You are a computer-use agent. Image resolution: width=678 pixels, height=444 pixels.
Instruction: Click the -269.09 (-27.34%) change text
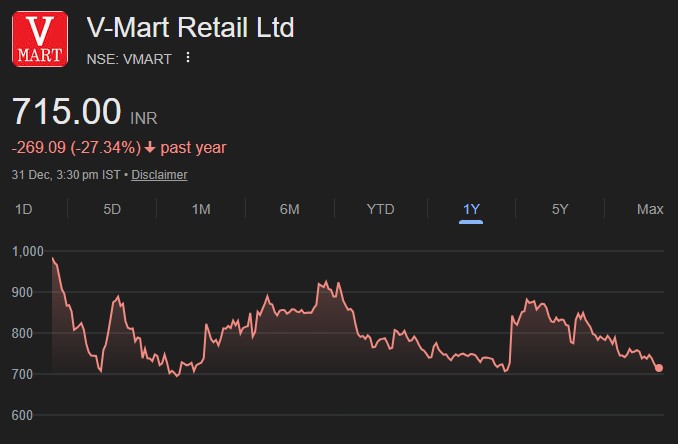(x=75, y=148)
